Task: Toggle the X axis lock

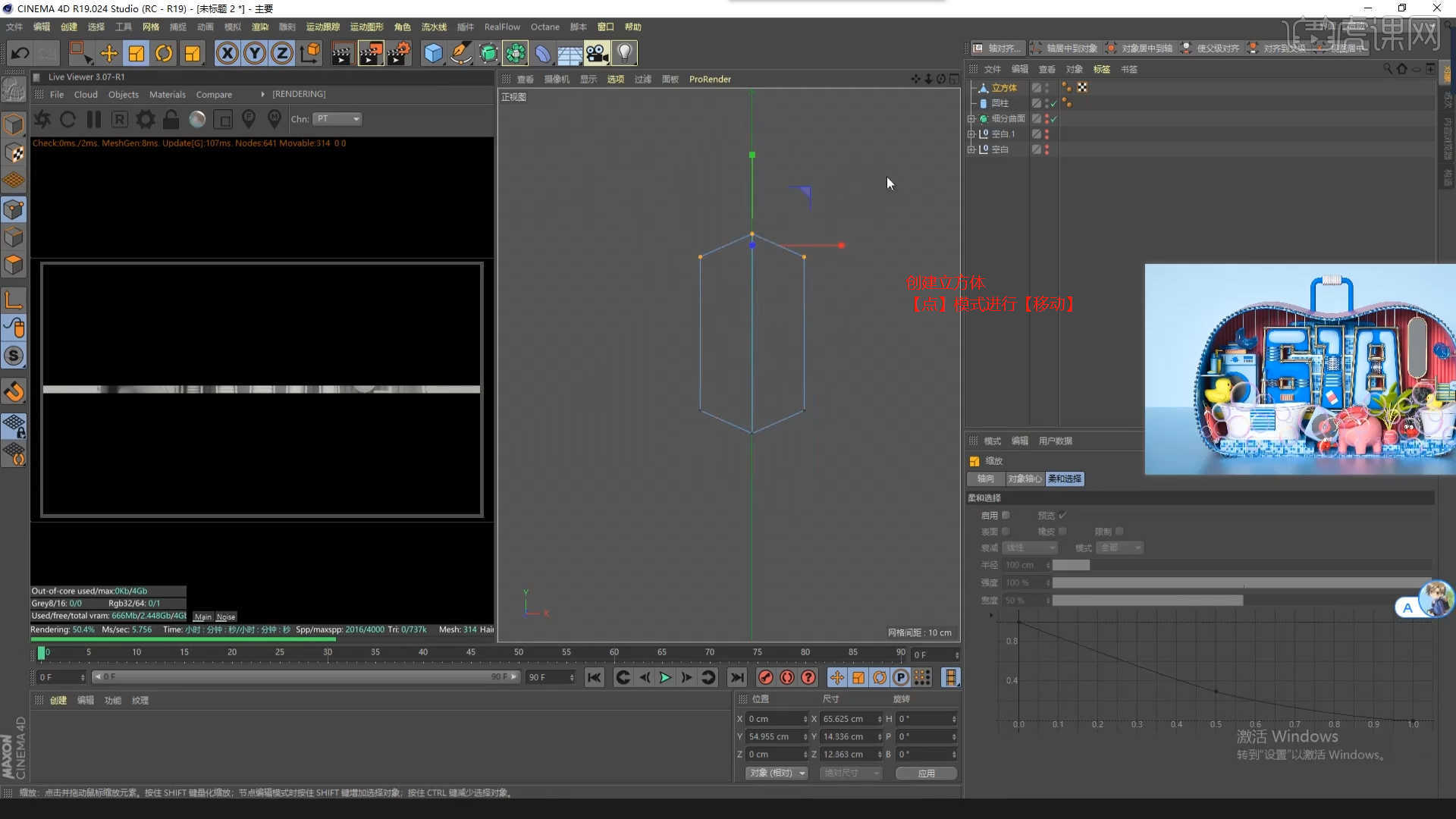Action: (x=227, y=53)
